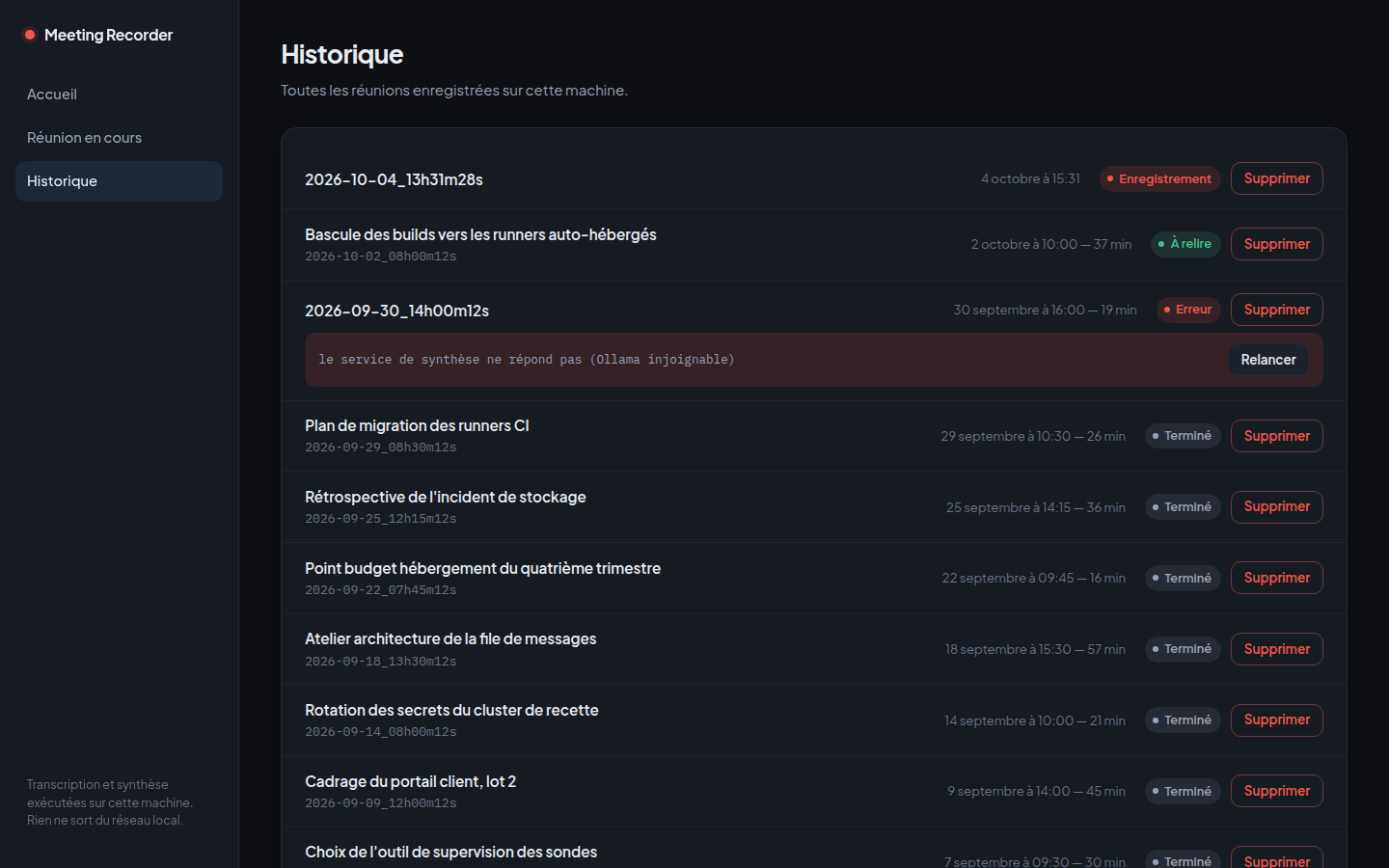Click the Historique page heading

point(342,54)
